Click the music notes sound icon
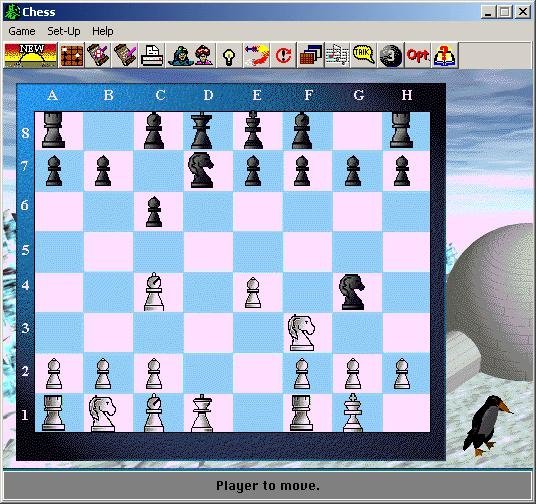This screenshot has height=504, width=536. click(337, 55)
